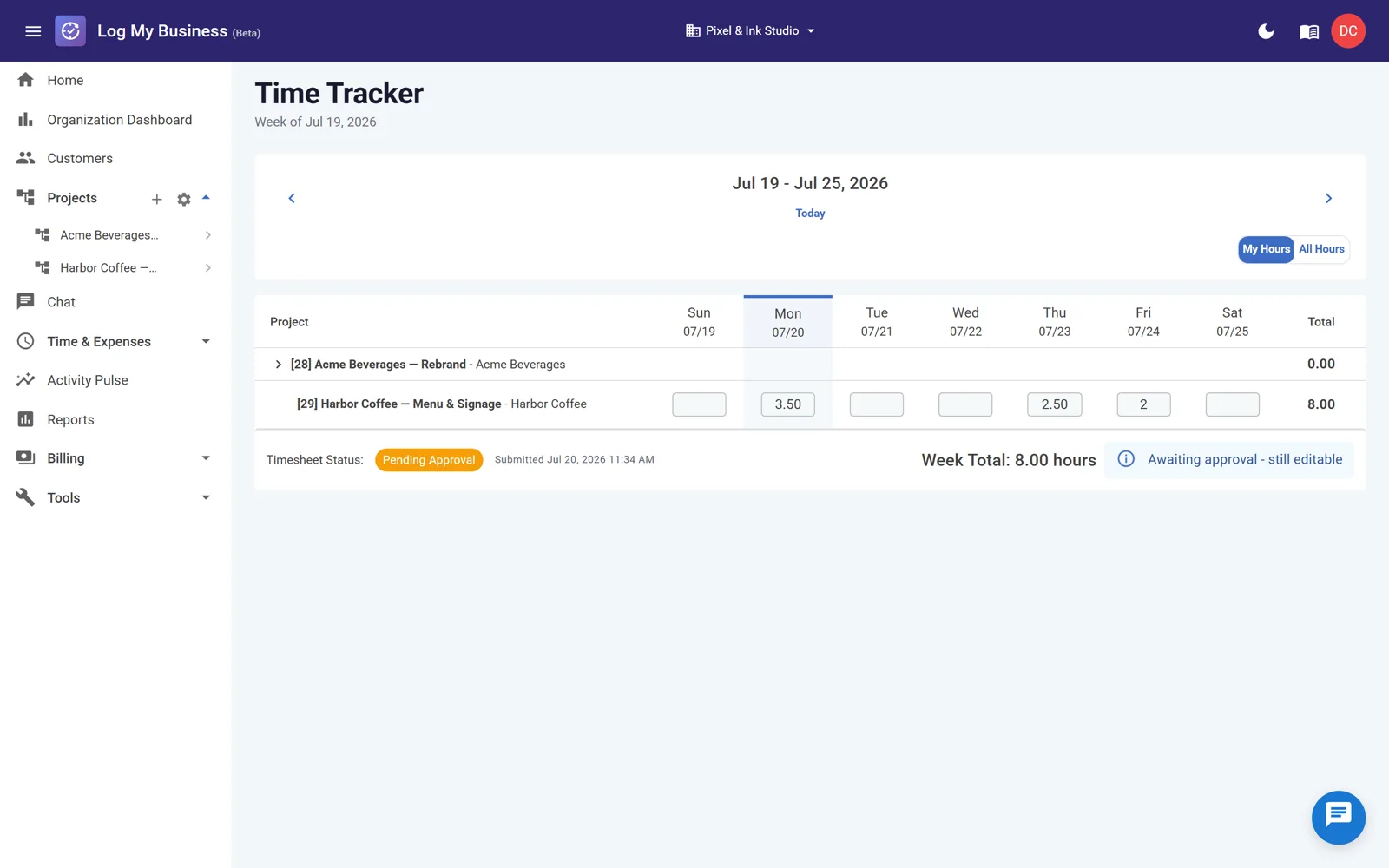This screenshot has width=1389, height=868.
Task: Collapse the Projects list arrow
Action: (x=206, y=198)
